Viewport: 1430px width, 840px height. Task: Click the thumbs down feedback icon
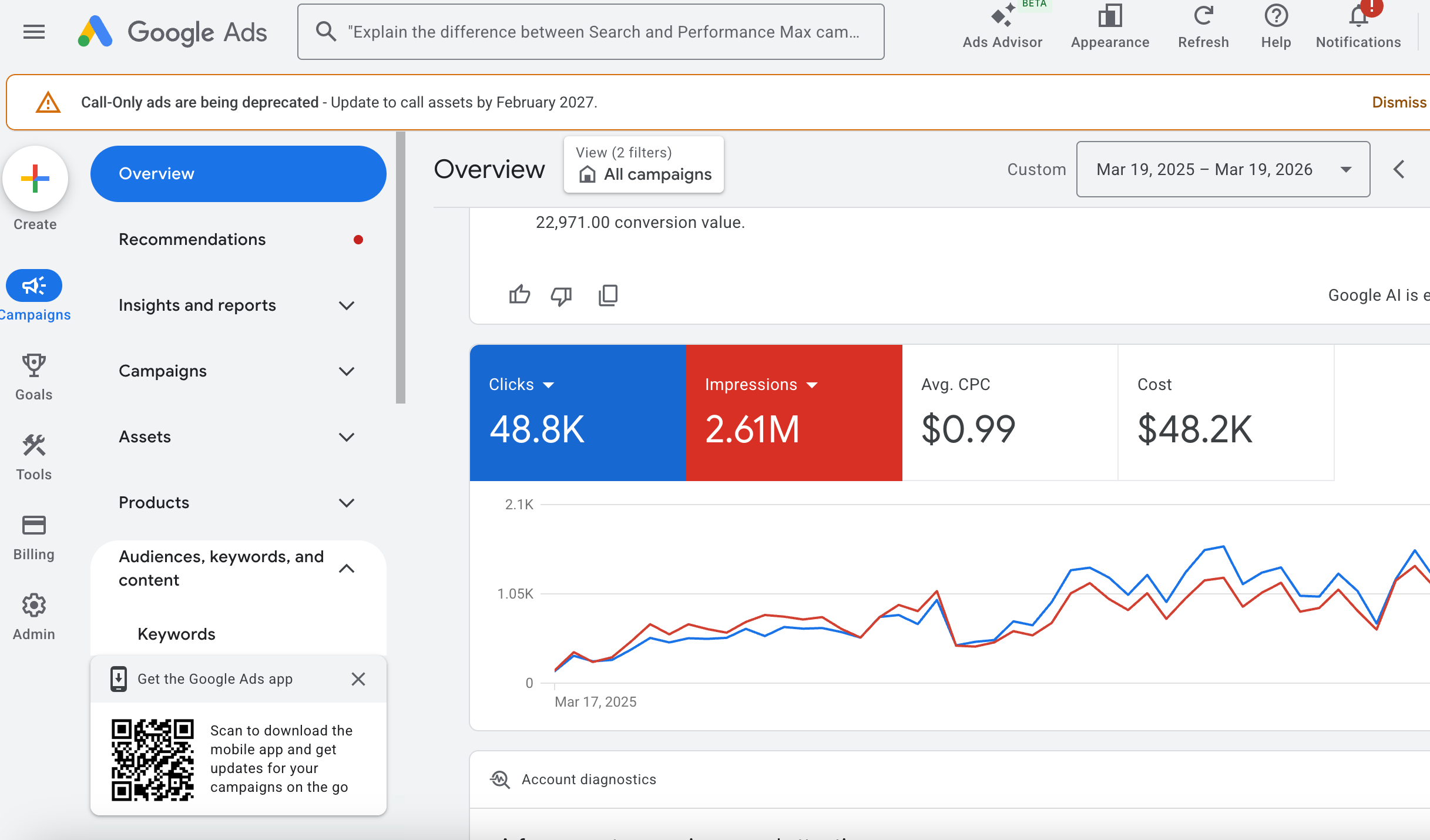coord(561,295)
